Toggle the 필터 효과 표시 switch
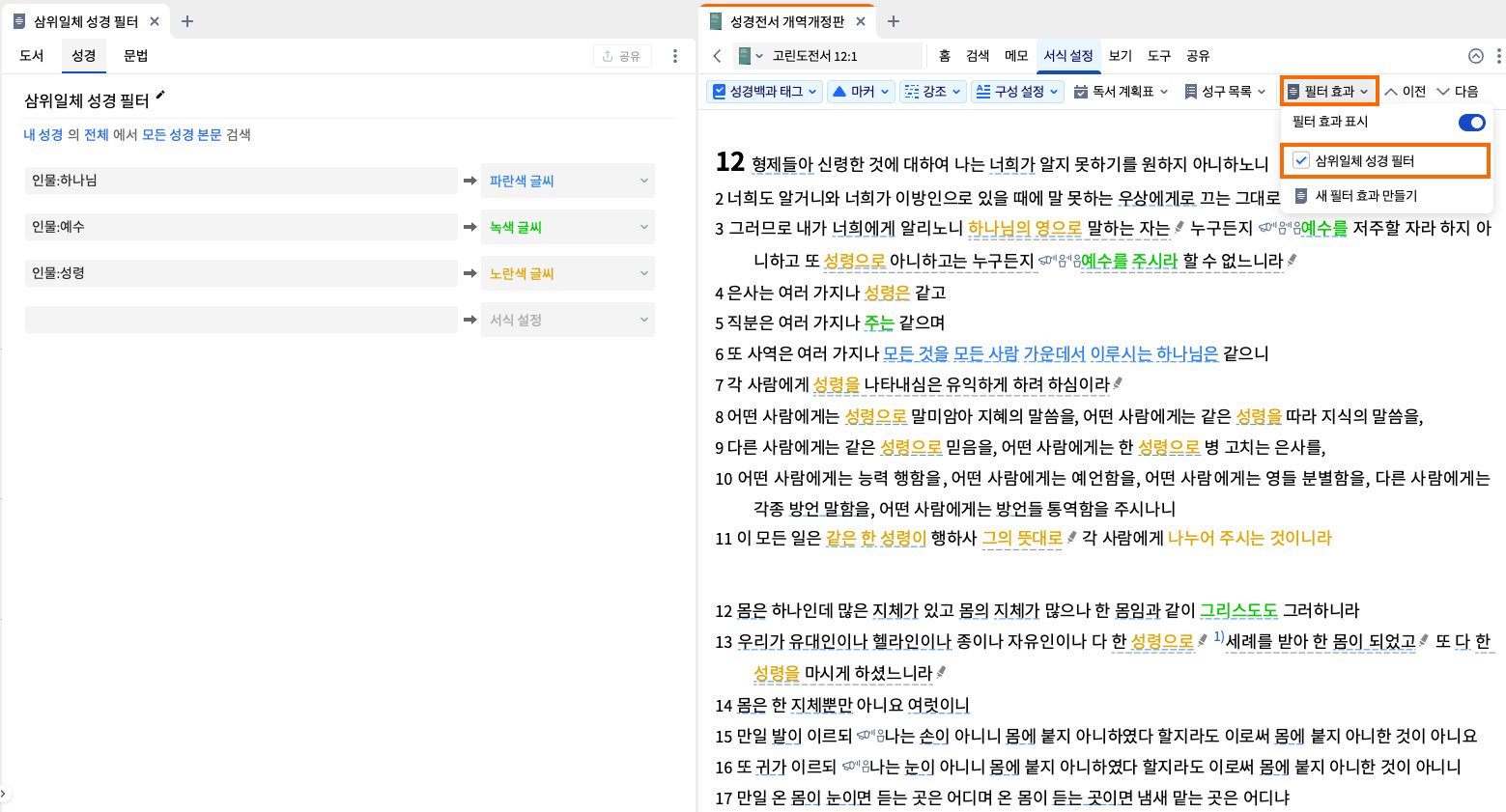Viewport: 1506px width, 812px height. [x=1471, y=123]
